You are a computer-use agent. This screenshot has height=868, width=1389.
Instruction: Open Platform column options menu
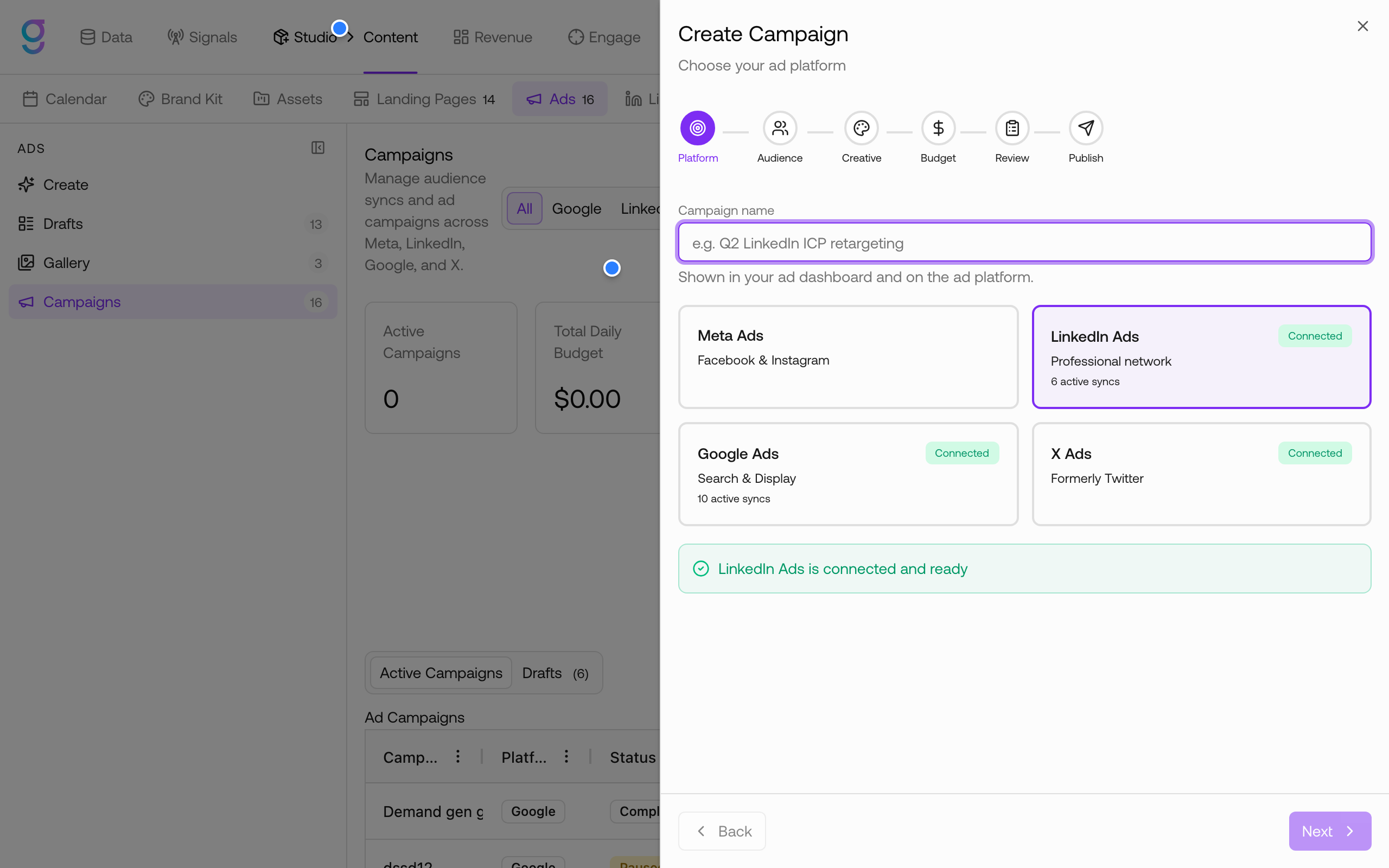(x=566, y=756)
